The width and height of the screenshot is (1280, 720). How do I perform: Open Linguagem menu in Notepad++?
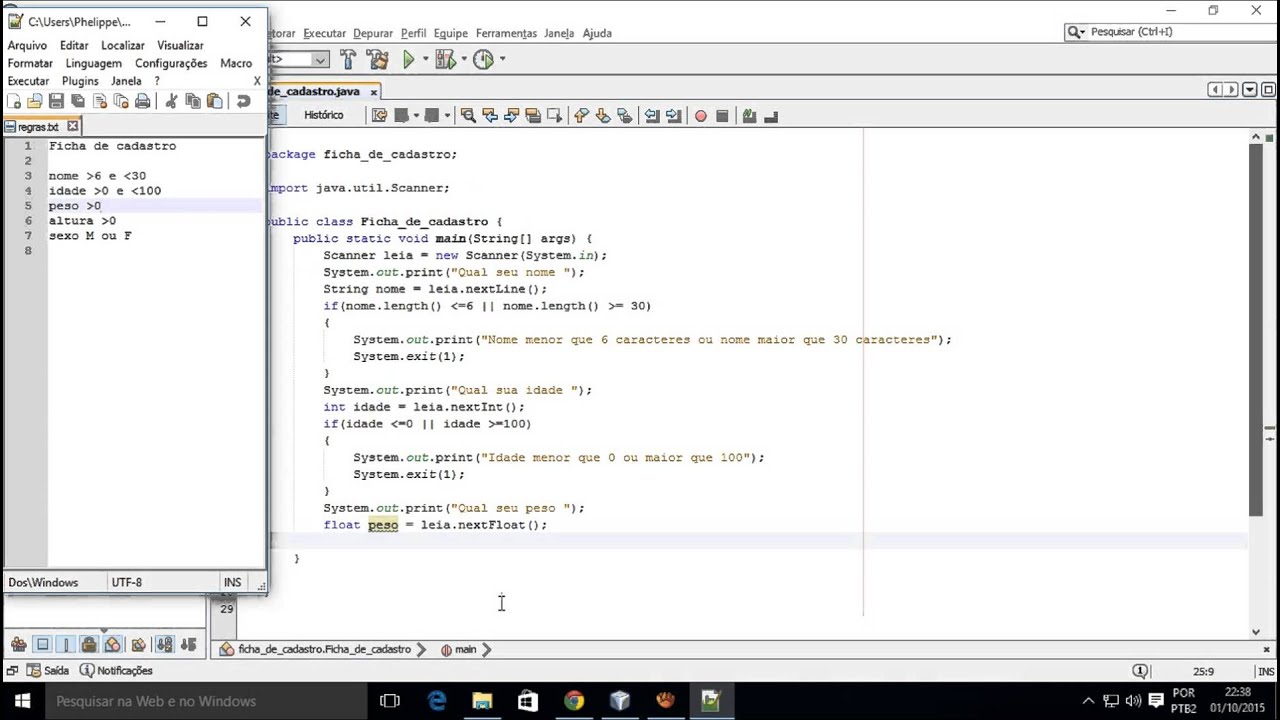[x=93, y=63]
